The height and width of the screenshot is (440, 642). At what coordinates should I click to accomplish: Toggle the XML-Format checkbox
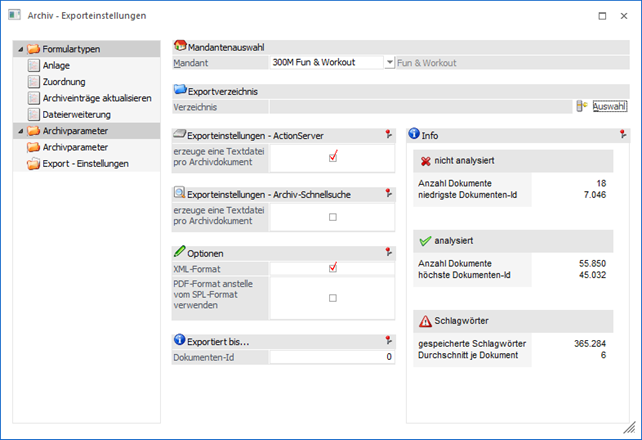[333, 268]
